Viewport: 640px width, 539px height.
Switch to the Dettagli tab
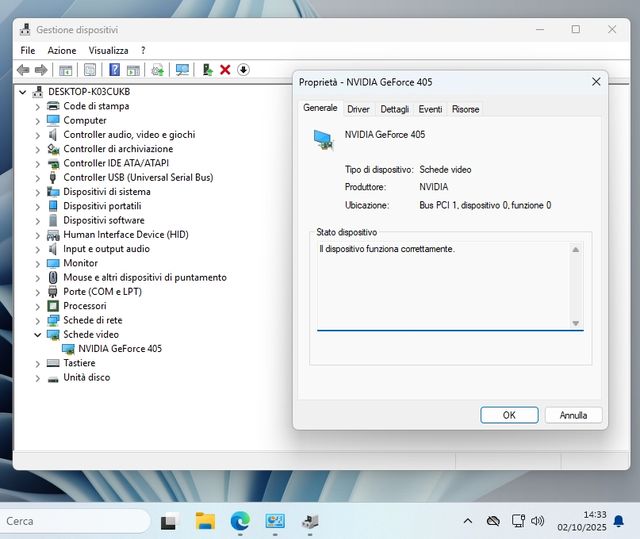pyautogui.click(x=395, y=109)
